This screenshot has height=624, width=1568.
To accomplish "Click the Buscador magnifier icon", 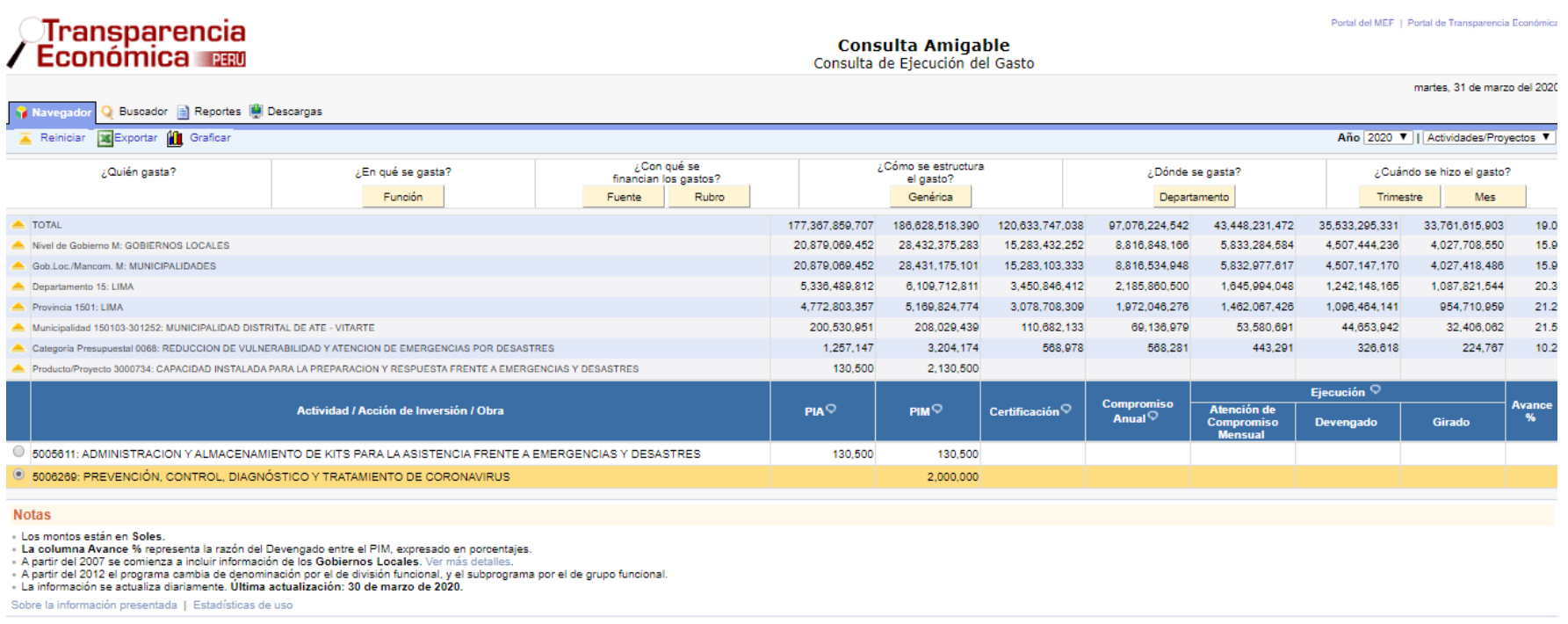I will (108, 112).
